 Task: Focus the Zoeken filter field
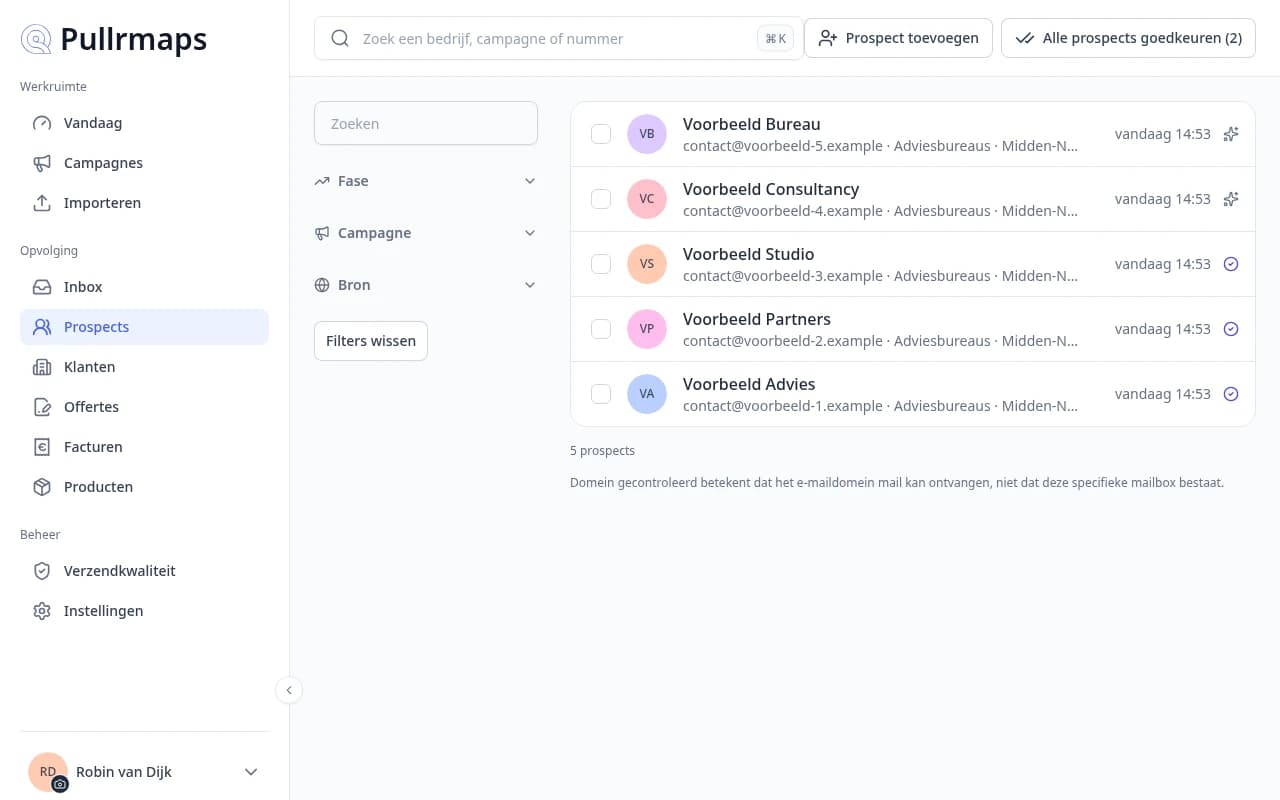426,123
